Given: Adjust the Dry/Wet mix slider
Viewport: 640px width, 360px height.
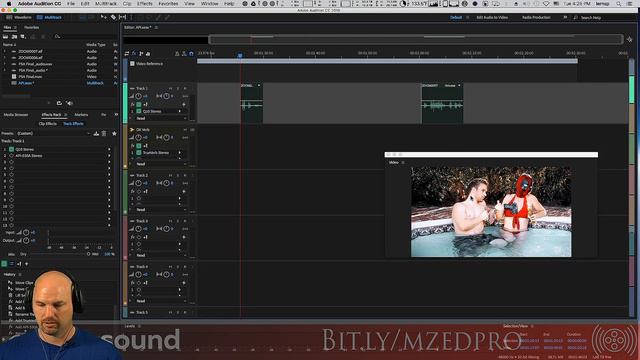Looking at the screenshot, I should (x=88, y=254).
